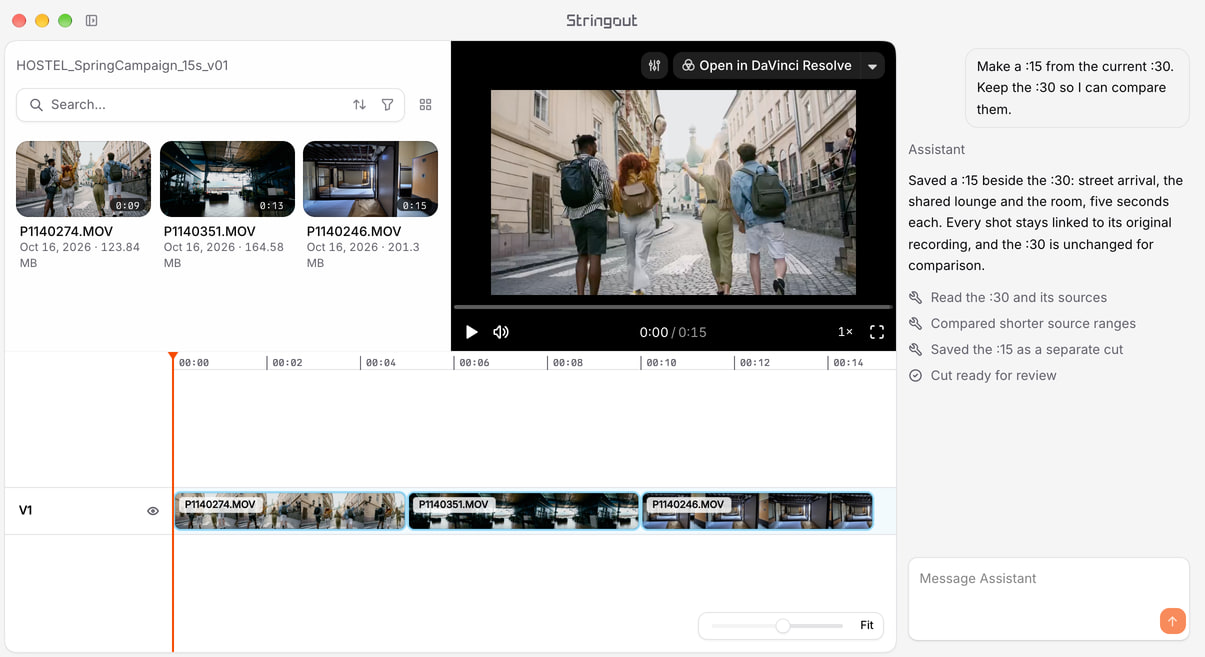Click the Fit zoom button

867,626
